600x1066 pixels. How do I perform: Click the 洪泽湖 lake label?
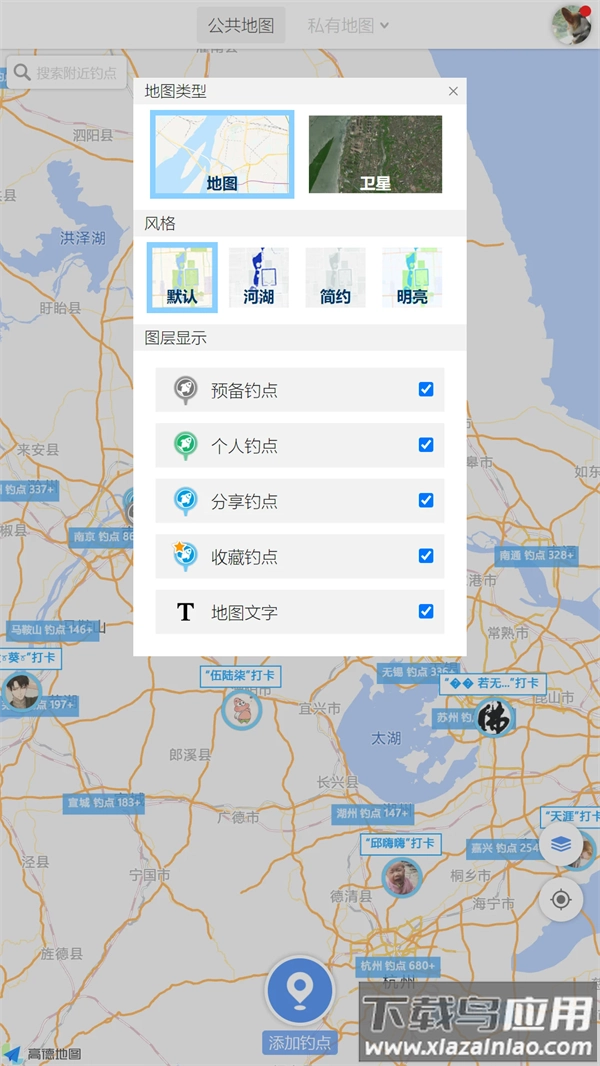point(83,238)
